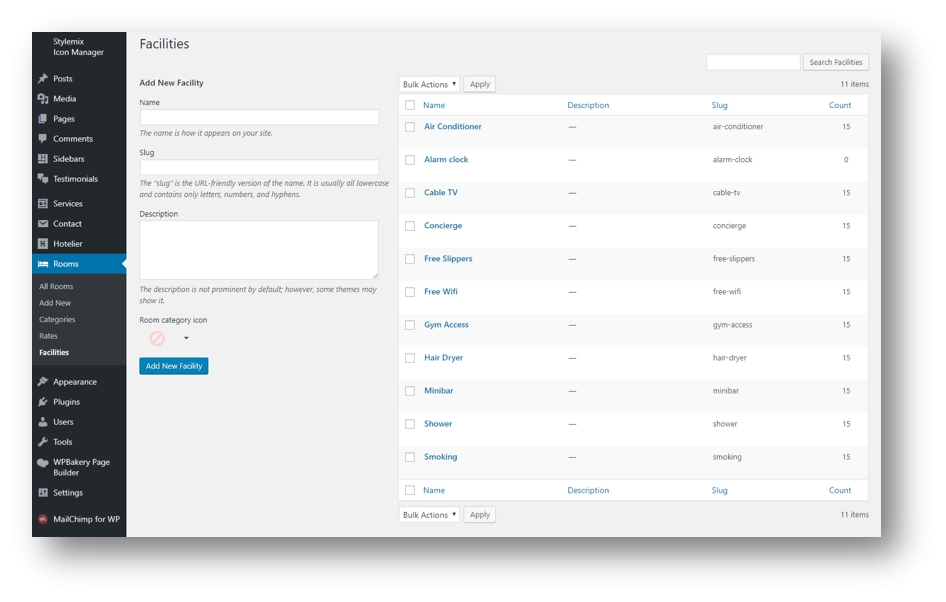Click the Media icon in sidebar
Image resolution: width=946 pixels, height=602 pixels.
coord(43,99)
